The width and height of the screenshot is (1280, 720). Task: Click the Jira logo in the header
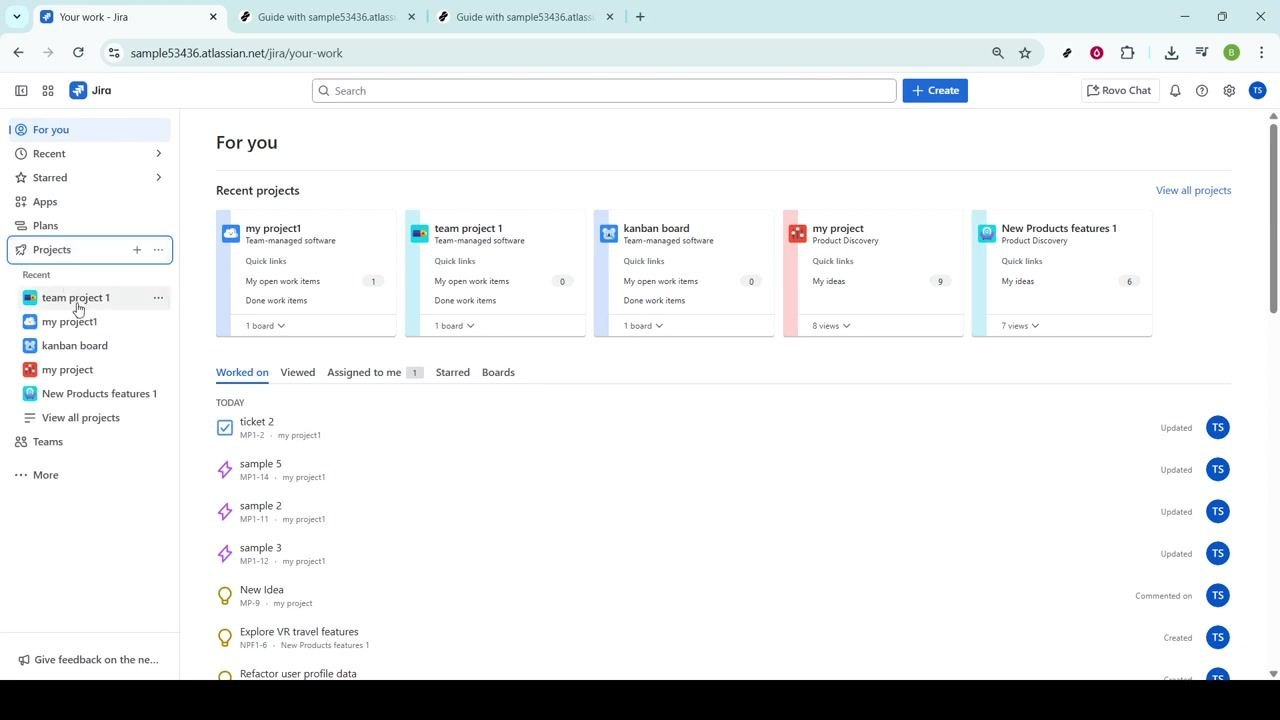[x=91, y=90]
